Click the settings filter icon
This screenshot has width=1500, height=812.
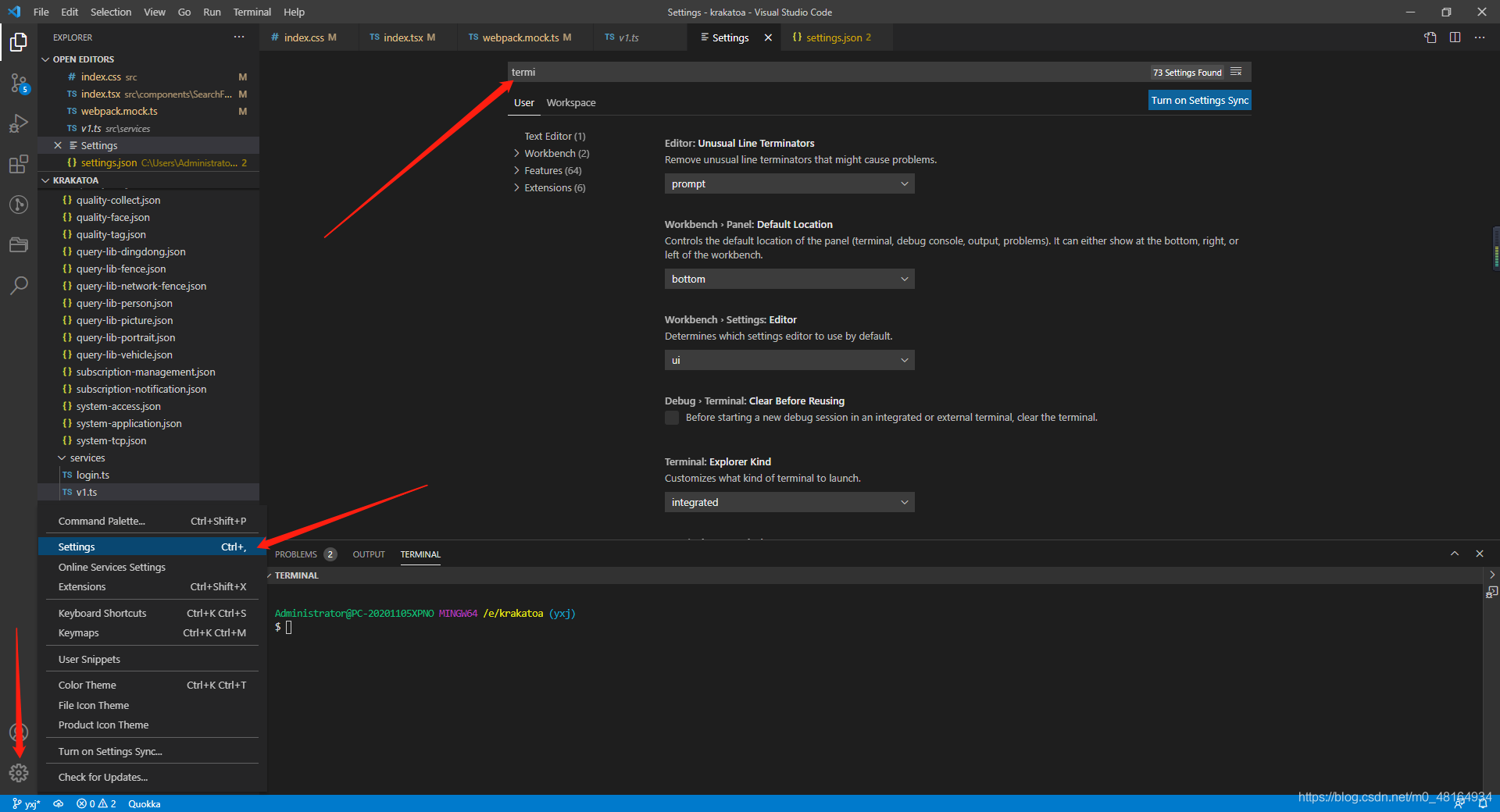[1236, 72]
